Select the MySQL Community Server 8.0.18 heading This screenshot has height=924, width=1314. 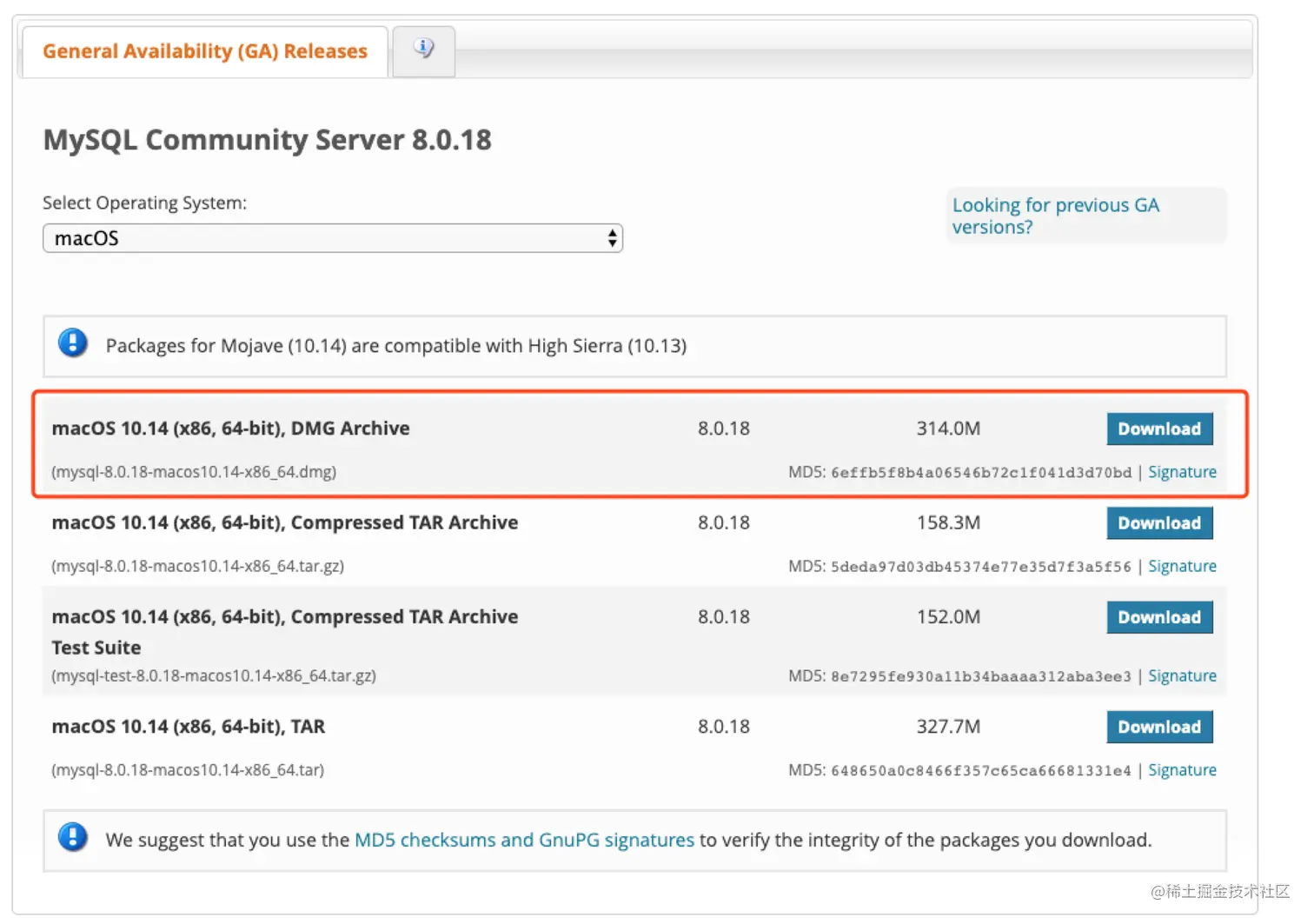pyautogui.click(x=268, y=139)
